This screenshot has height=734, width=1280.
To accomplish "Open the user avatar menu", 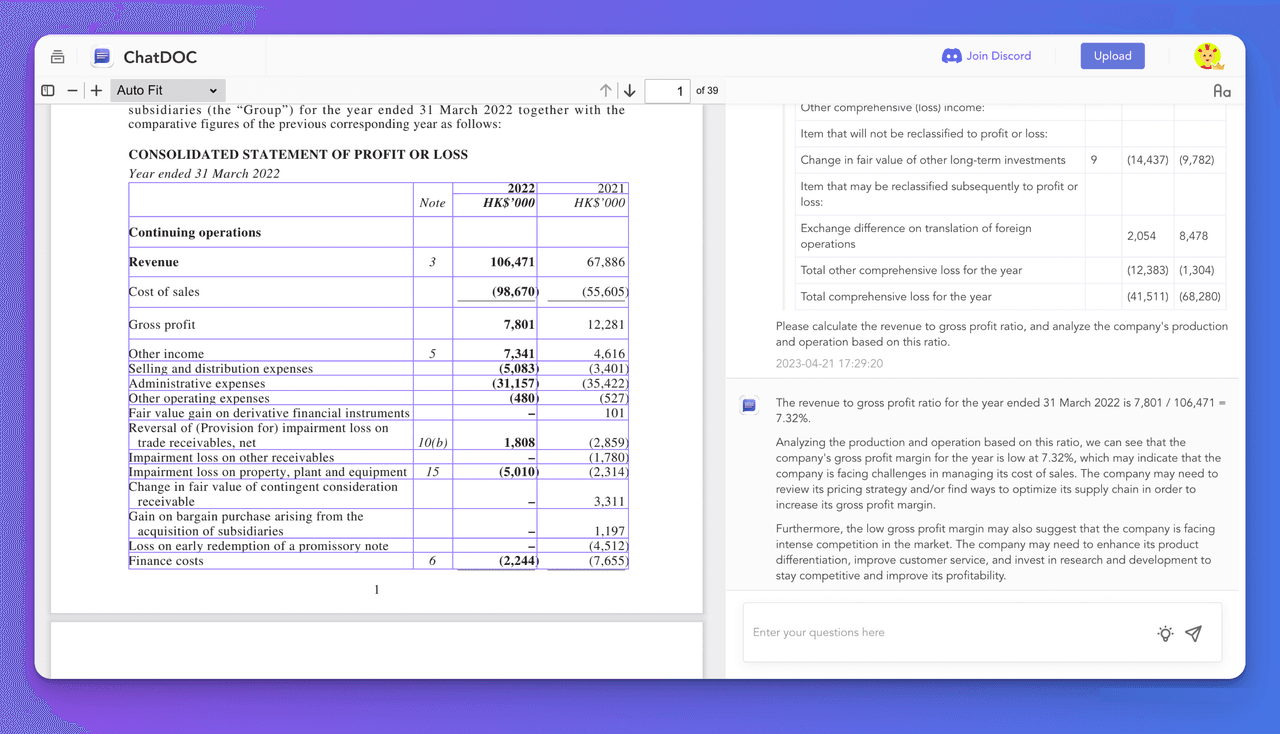I will [1208, 56].
